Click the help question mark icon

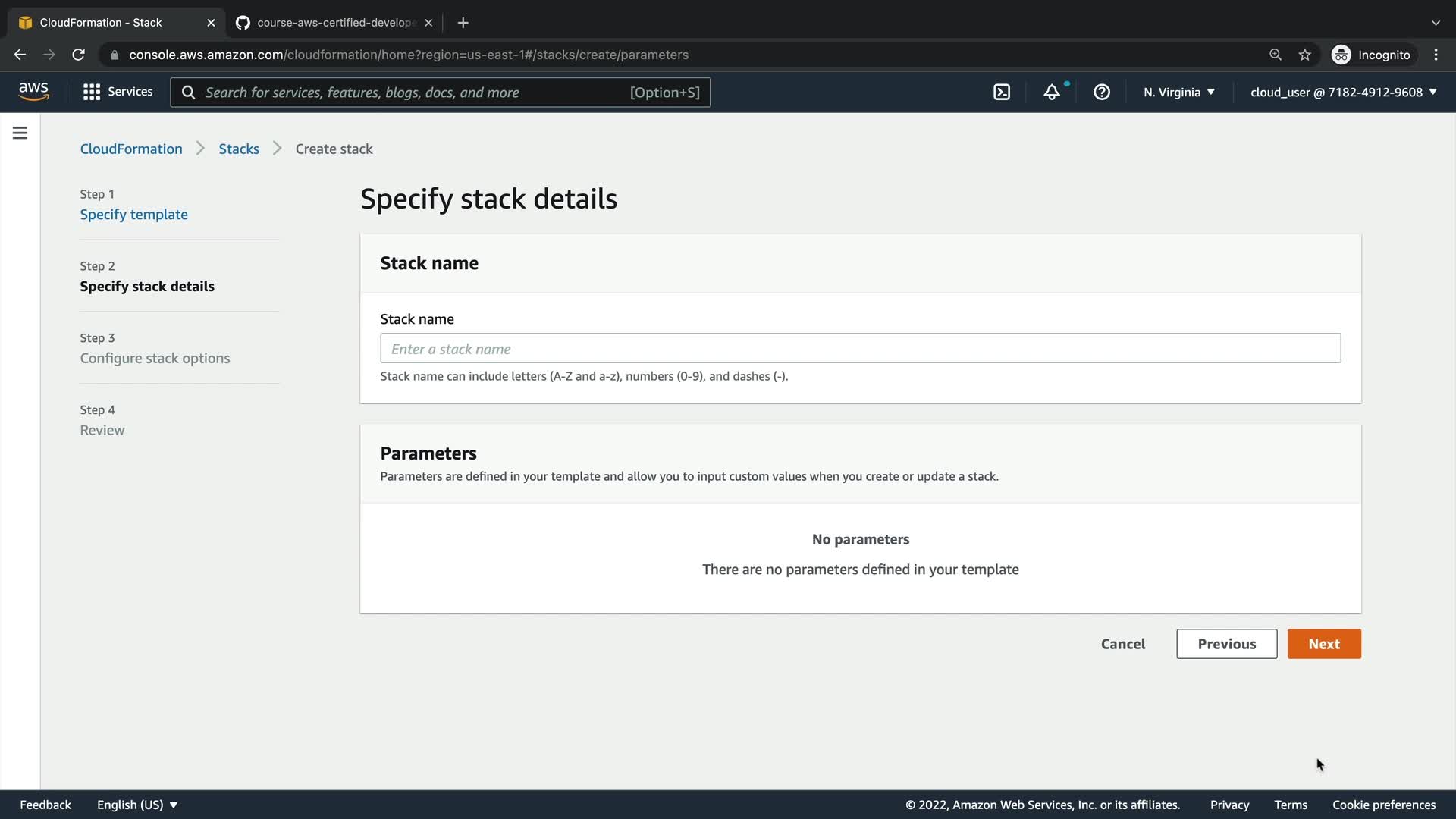pyautogui.click(x=1102, y=92)
